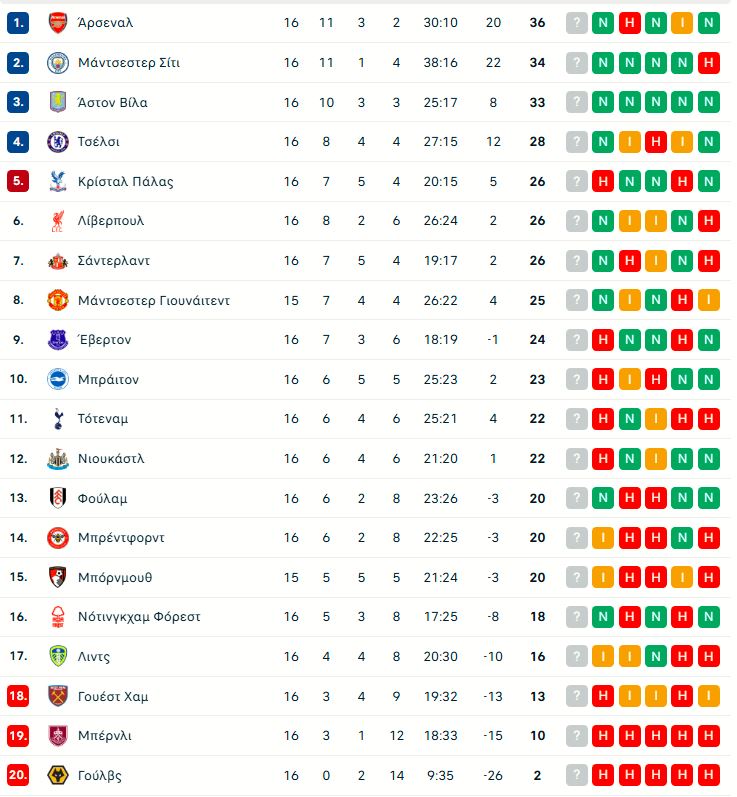Click Wolves' upcoming match question mark
The image size is (737, 797).
[576, 775]
